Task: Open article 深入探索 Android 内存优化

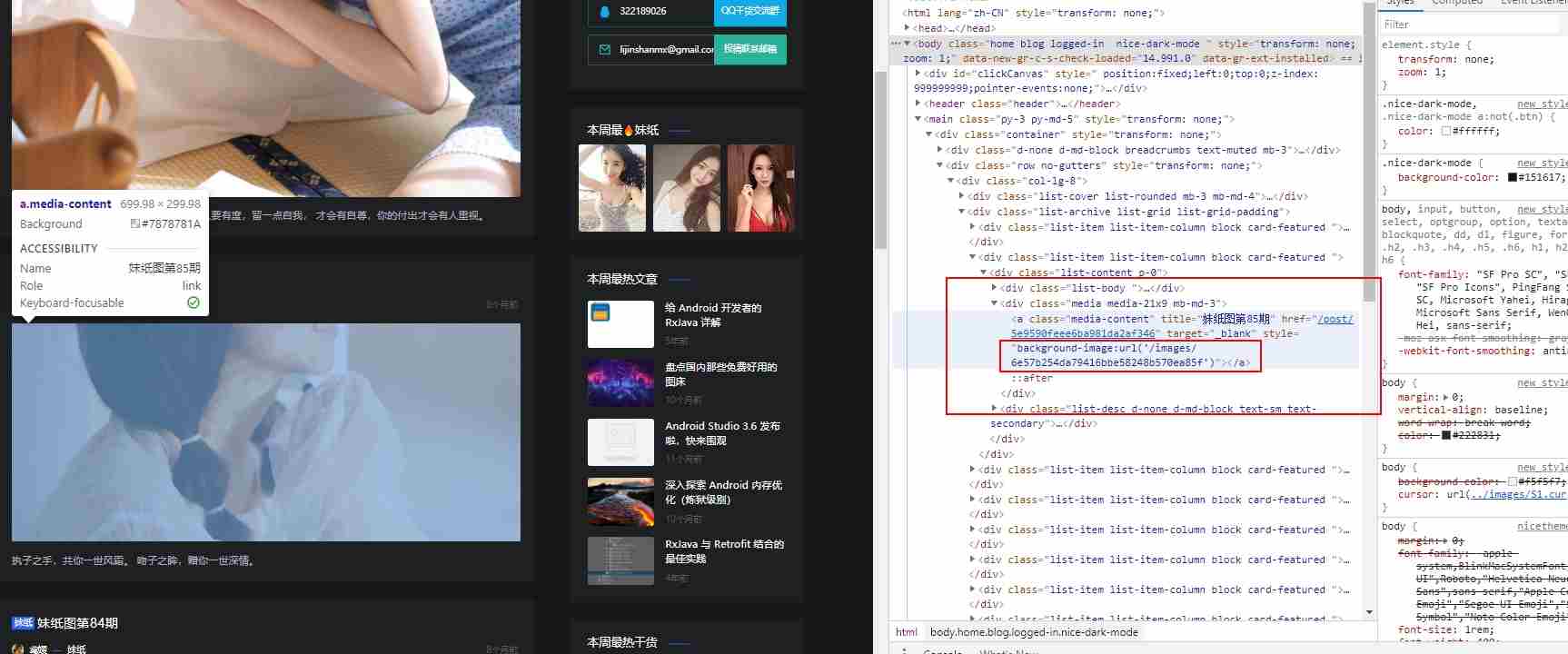Action: [x=723, y=492]
